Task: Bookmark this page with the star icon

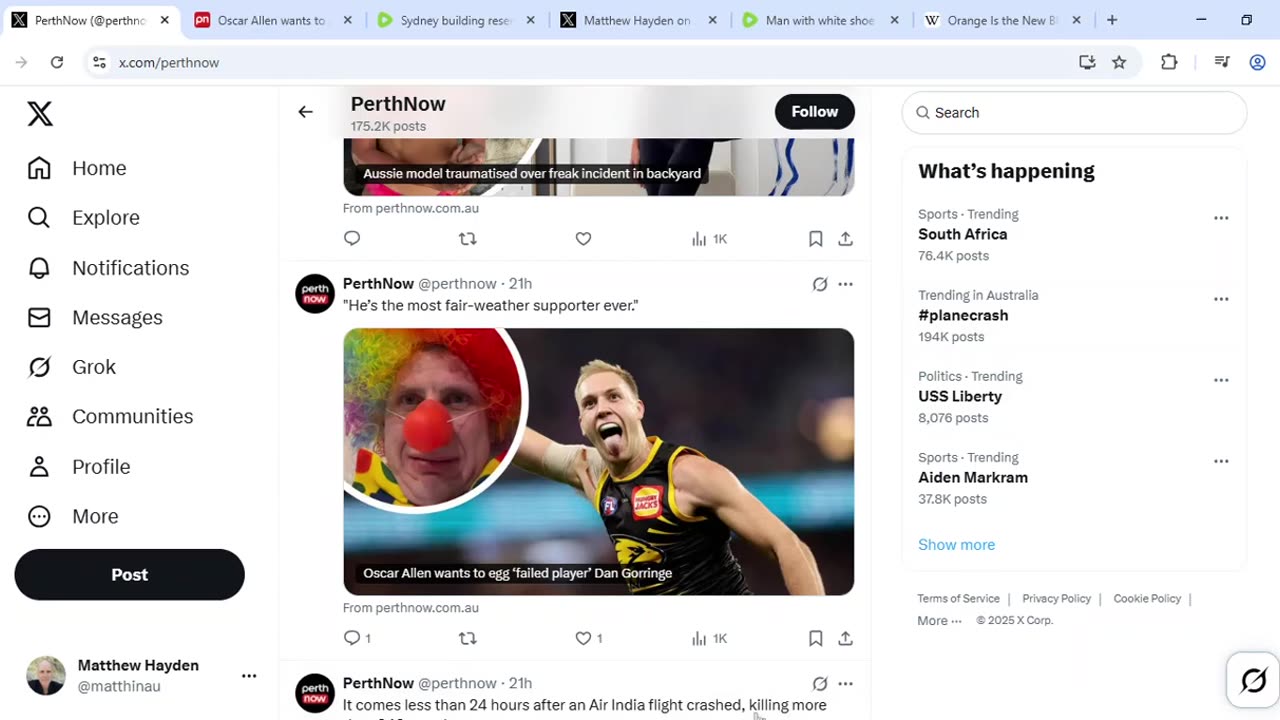Action: click(x=1119, y=62)
